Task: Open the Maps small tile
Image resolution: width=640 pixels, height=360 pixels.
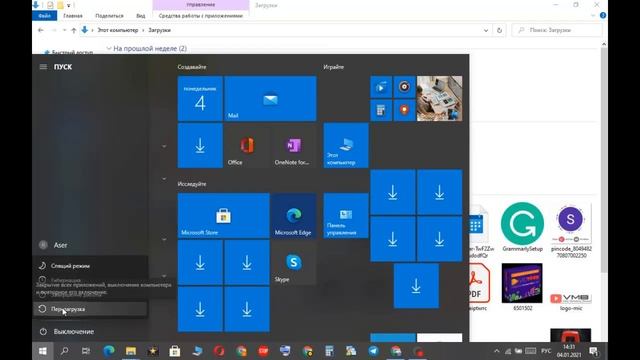Action: coord(404,110)
